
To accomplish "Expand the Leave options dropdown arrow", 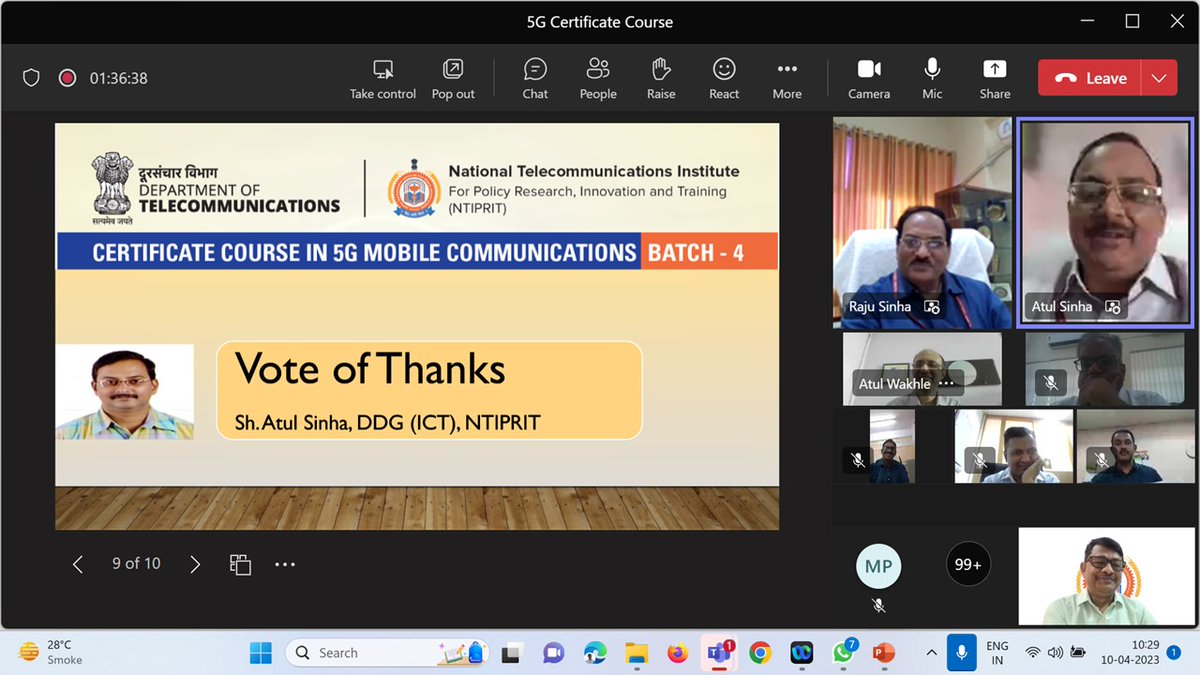I will tap(1159, 78).
